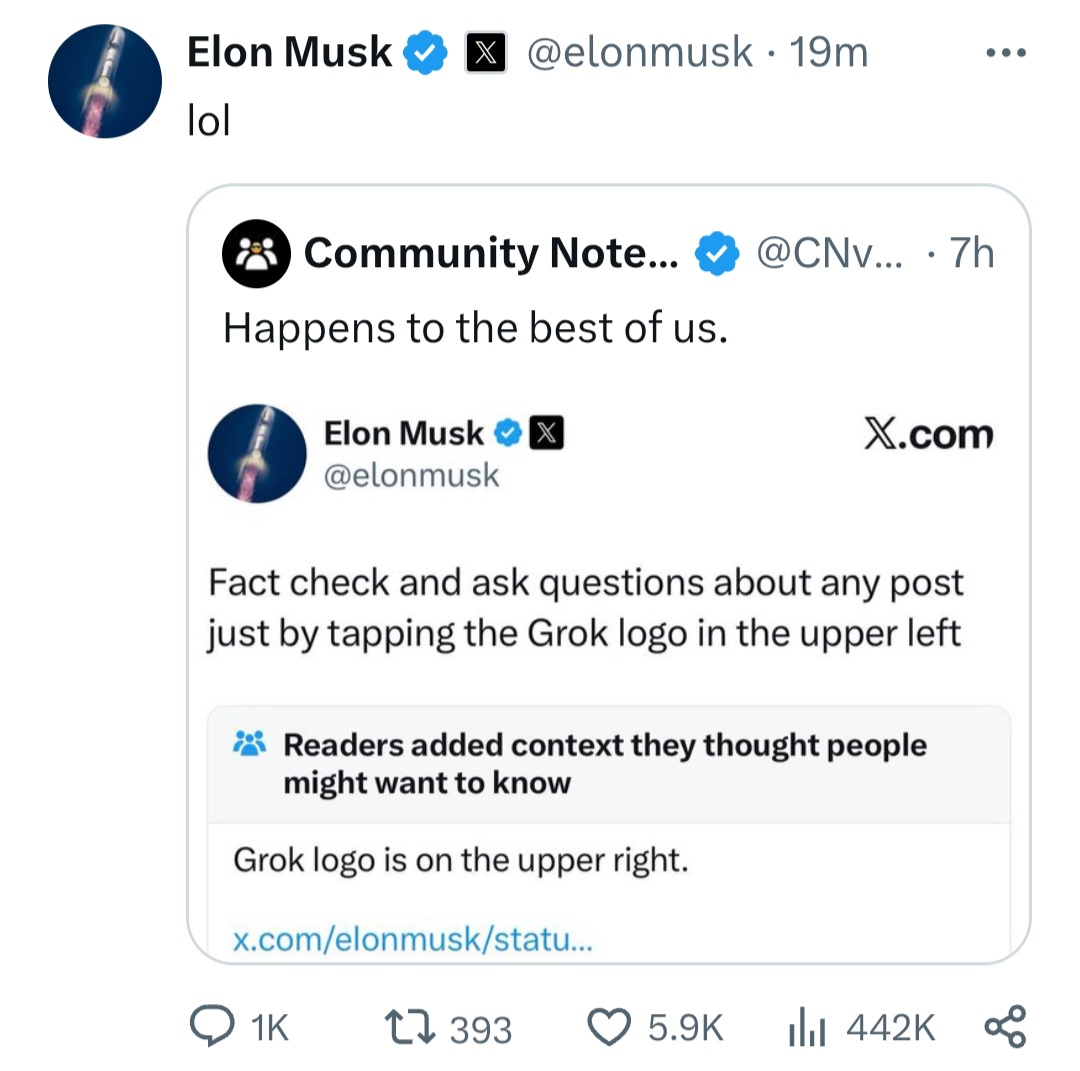Open the reply icon on Elon's tweet

pos(210,1025)
